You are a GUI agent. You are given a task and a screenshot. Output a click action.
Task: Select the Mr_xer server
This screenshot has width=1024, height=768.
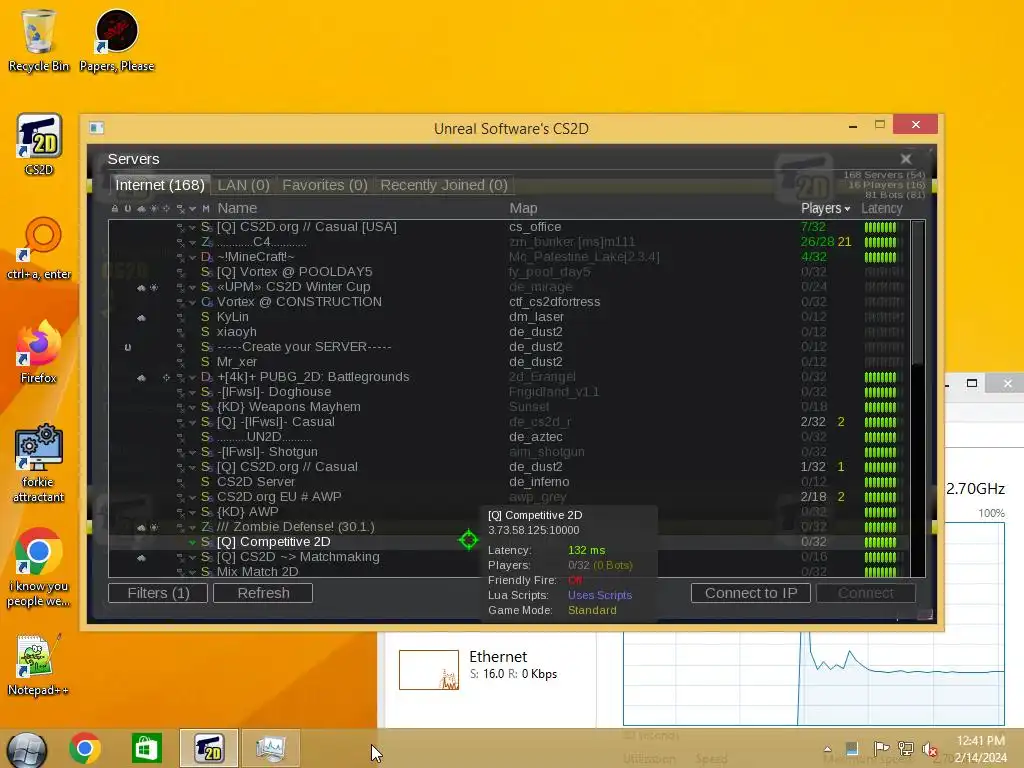tap(507, 362)
